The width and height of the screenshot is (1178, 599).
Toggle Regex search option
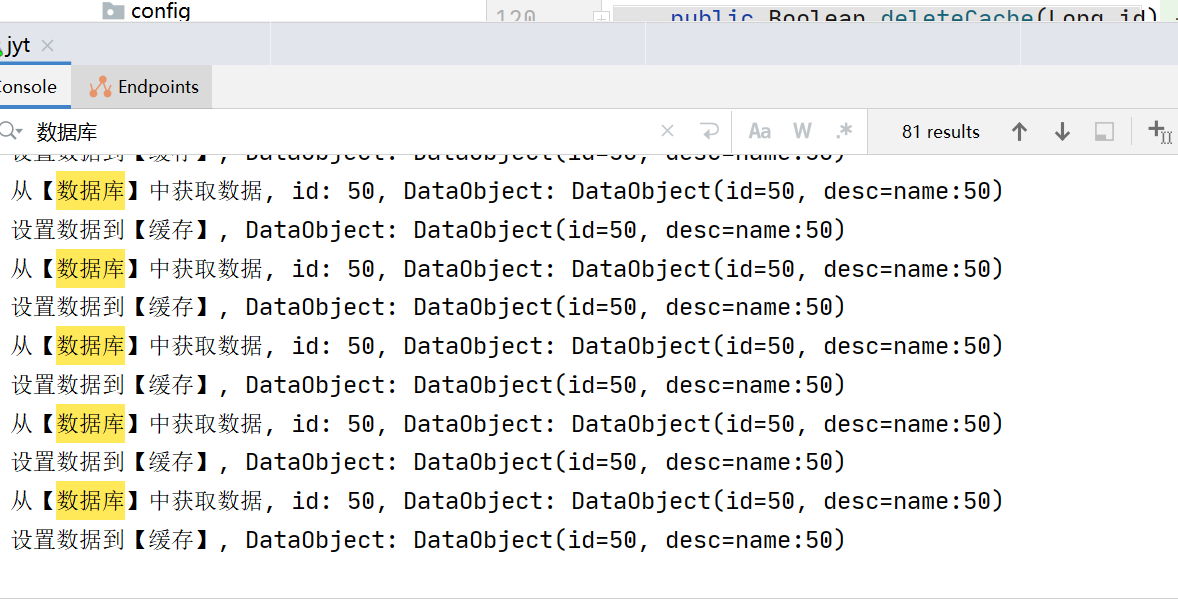844,131
